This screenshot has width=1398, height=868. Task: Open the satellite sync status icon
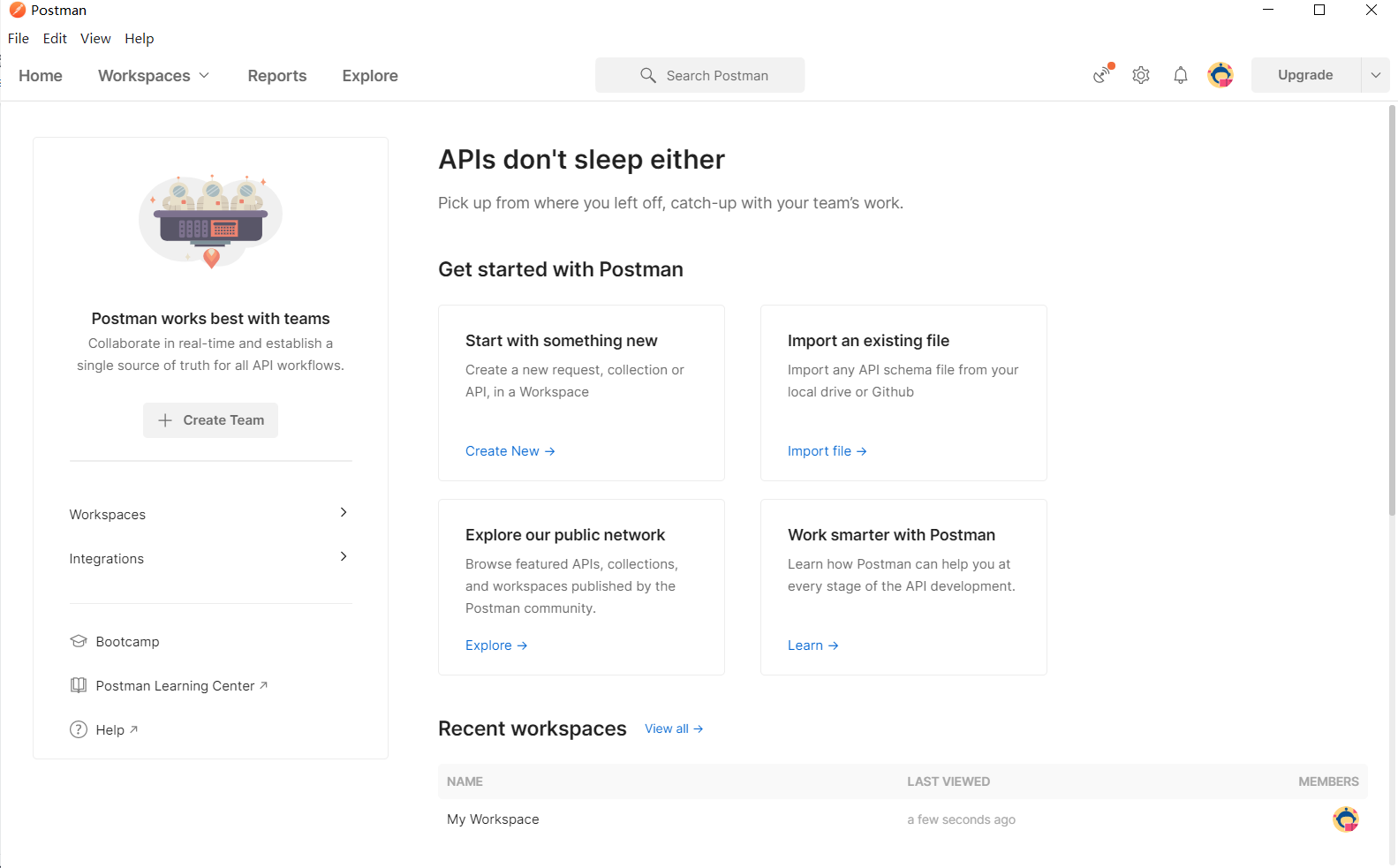[x=1103, y=75]
